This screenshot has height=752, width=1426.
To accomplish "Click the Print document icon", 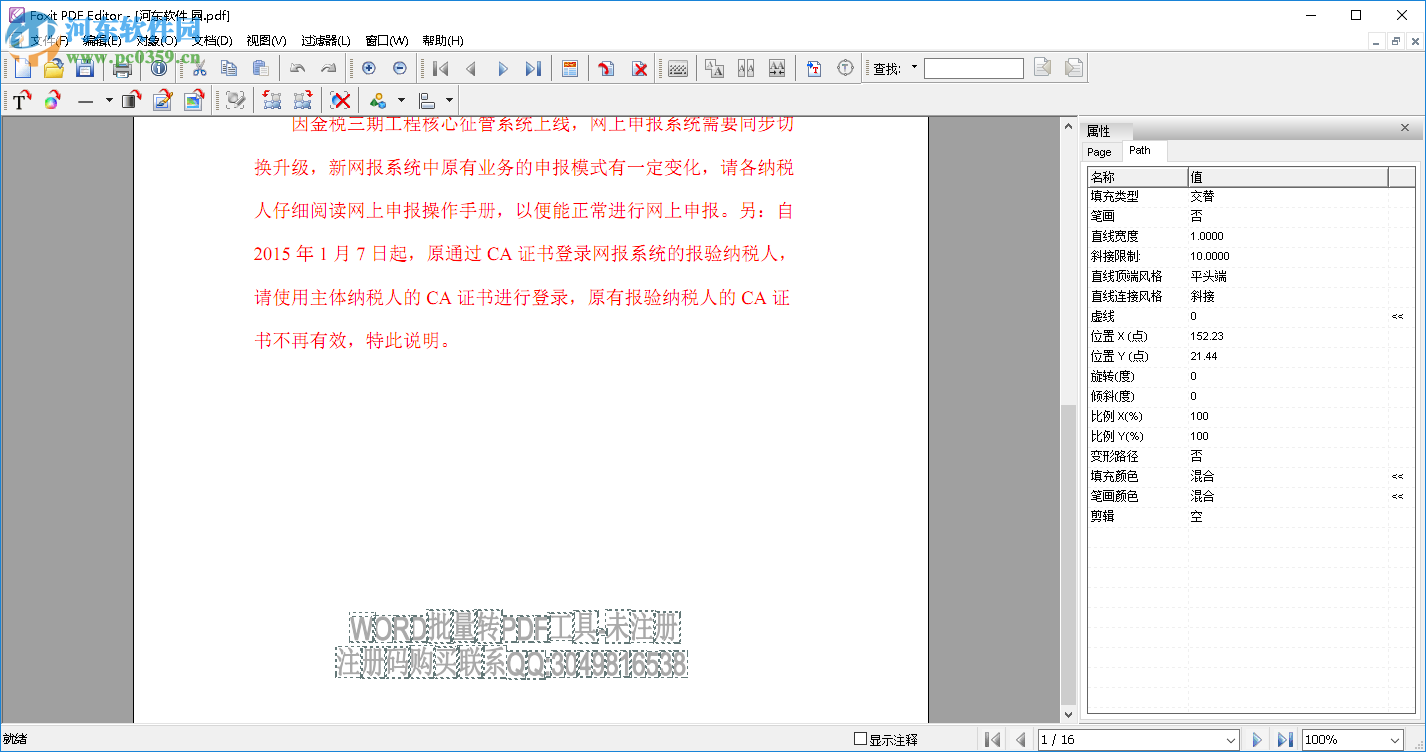I will 123,68.
